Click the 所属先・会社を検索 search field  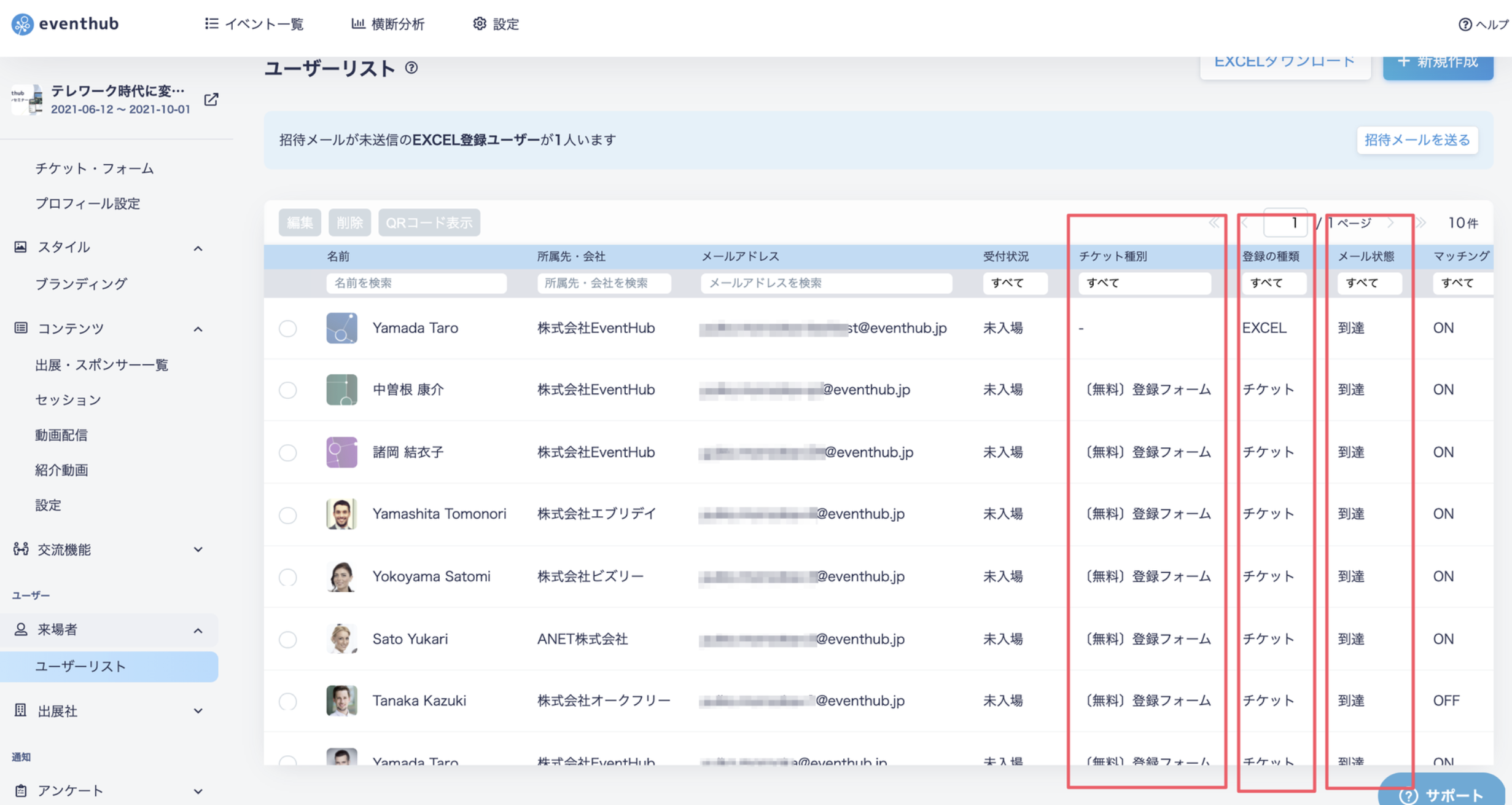point(604,283)
